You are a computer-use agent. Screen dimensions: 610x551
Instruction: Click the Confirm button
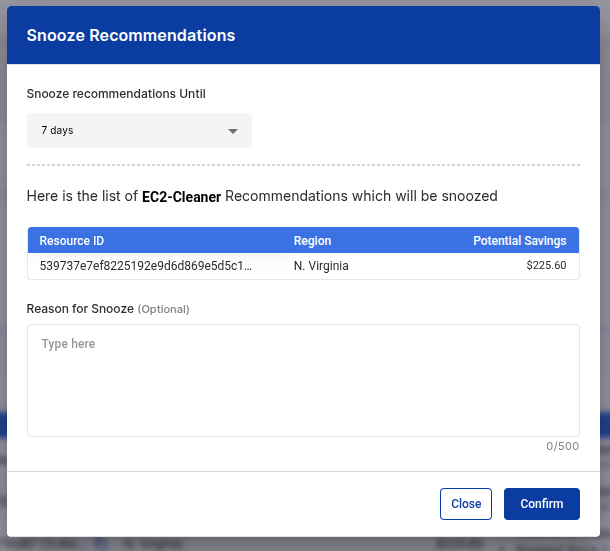coord(541,504)
